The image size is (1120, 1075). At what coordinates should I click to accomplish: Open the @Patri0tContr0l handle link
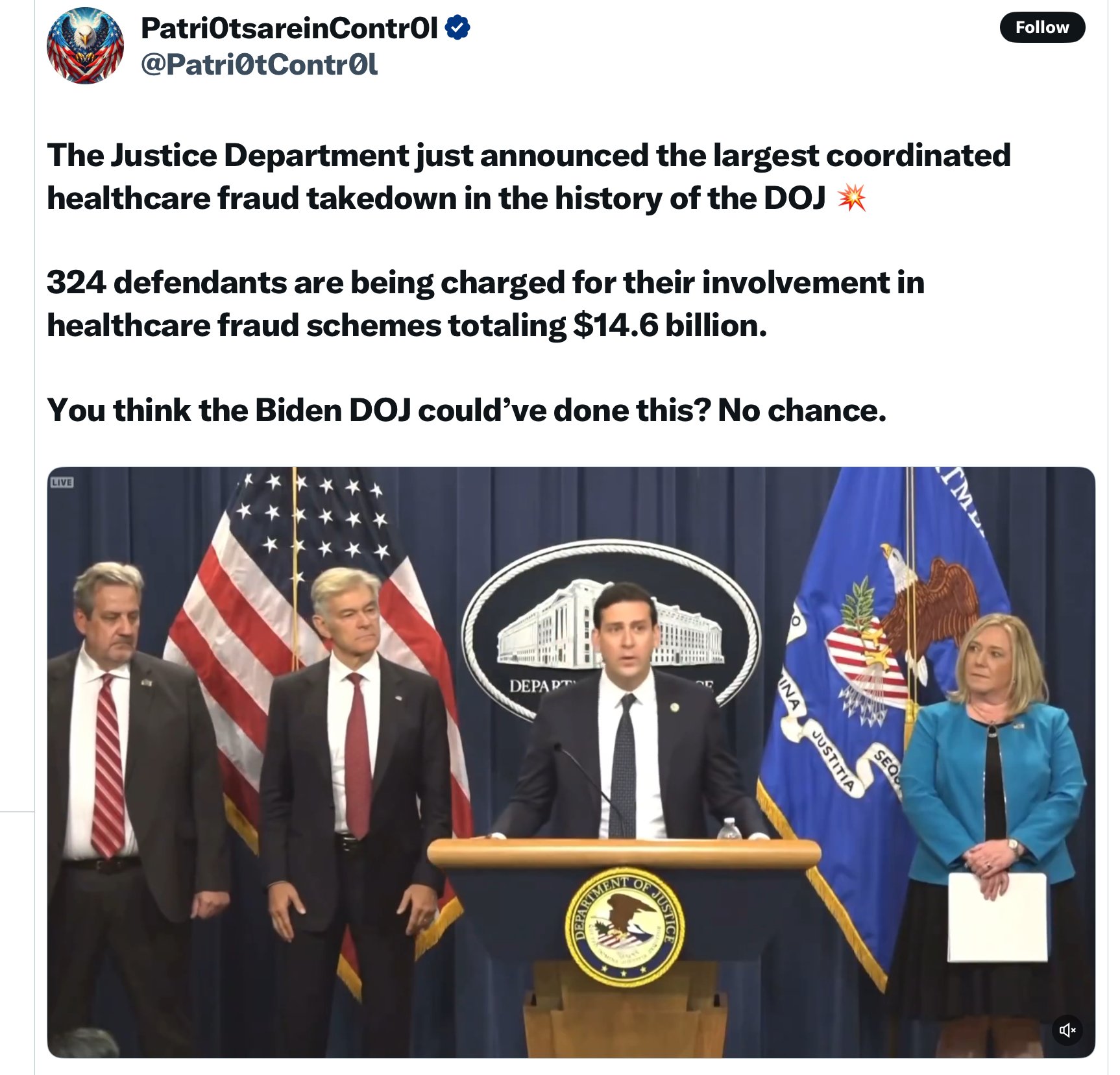259,64
